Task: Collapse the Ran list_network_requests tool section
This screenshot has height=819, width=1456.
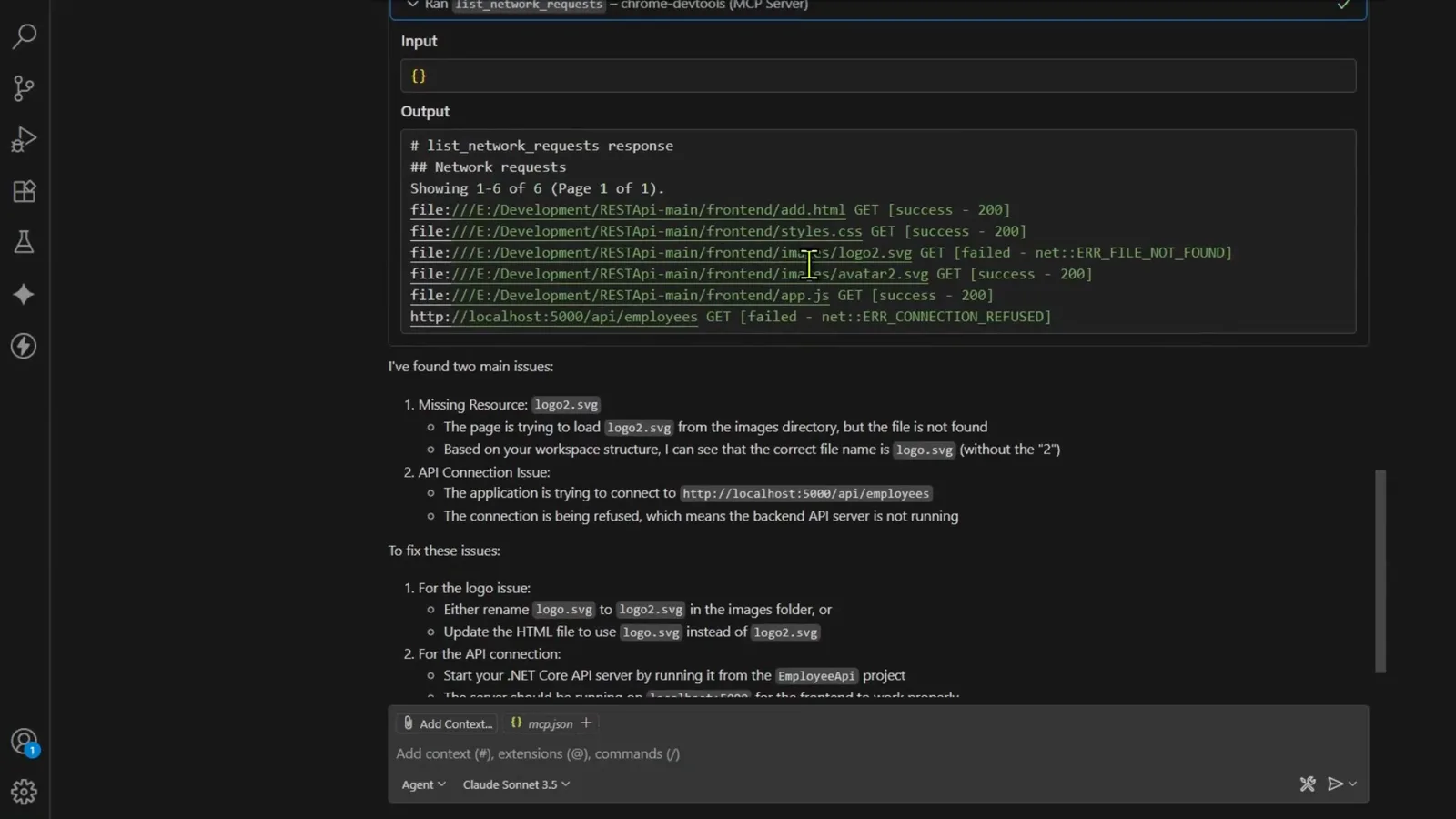Action: click(413, 5)
